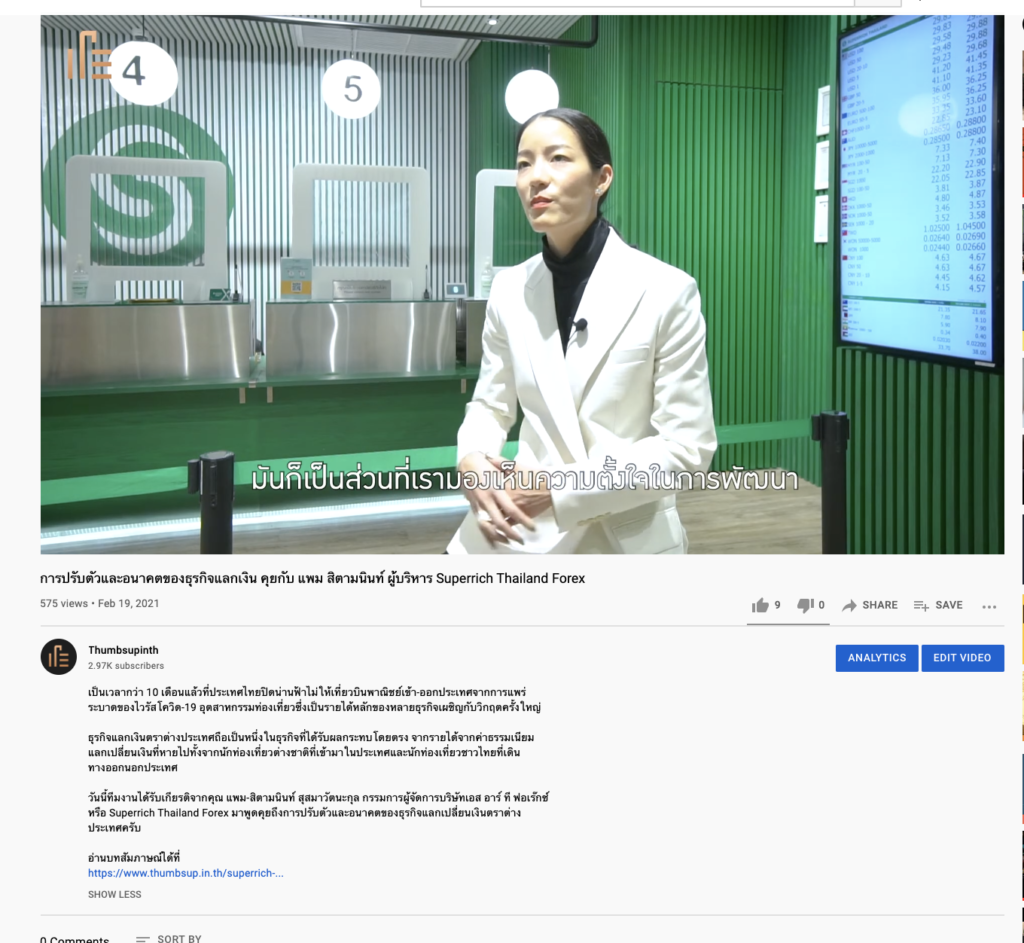Click the Comments count heading

[x=75, y=938]
